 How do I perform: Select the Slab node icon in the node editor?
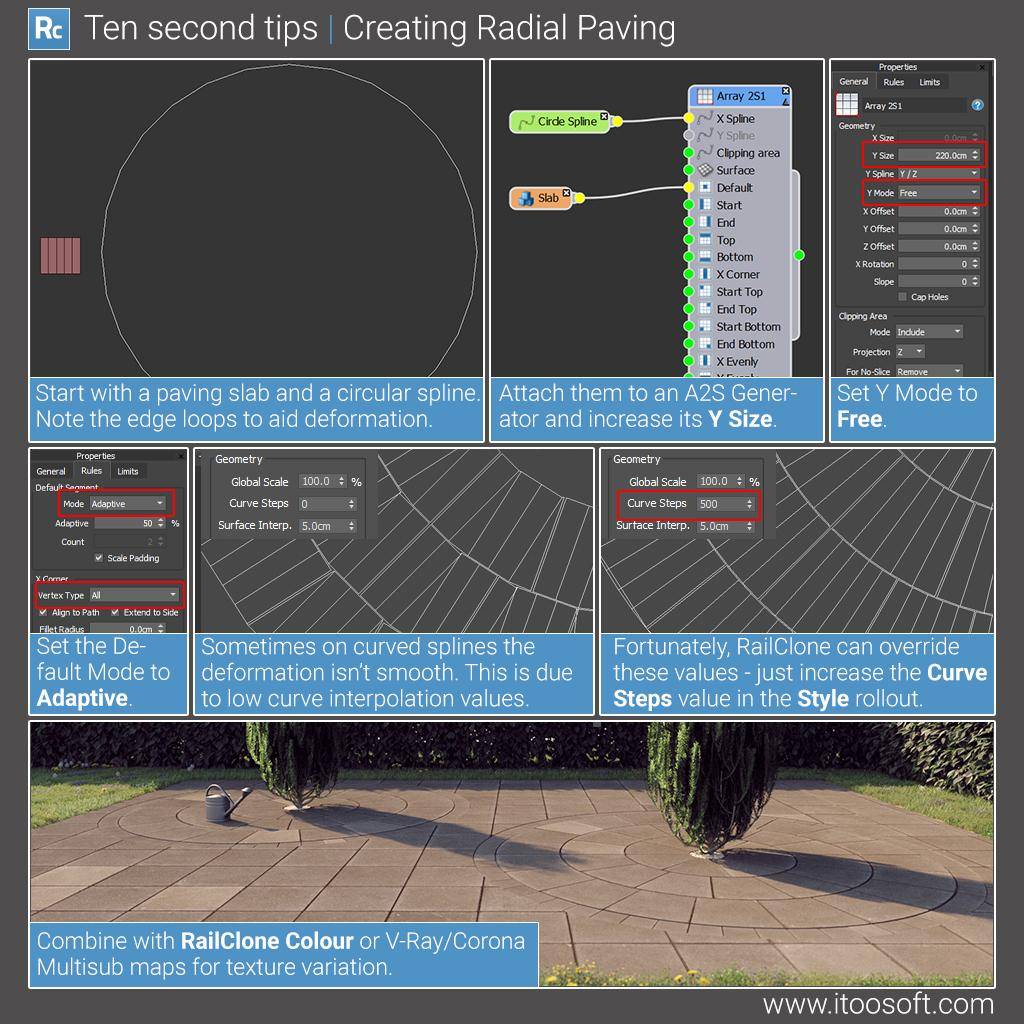pos(525,198)
